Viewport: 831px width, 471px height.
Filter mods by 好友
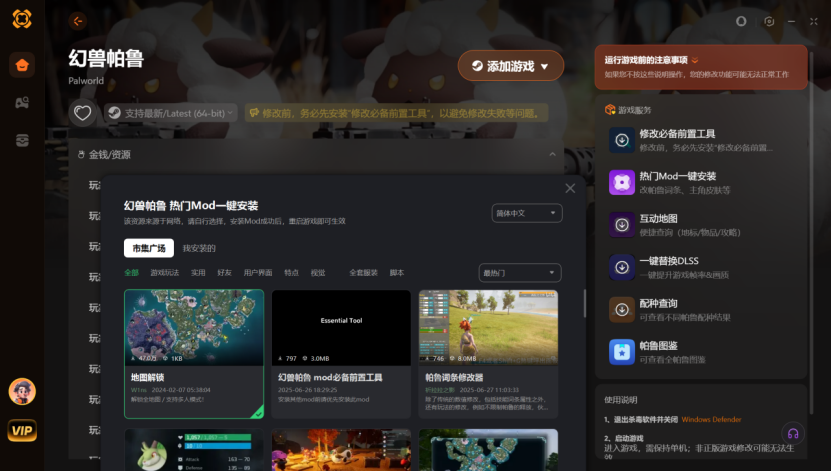pyautogui.click(x=225, y=273)
